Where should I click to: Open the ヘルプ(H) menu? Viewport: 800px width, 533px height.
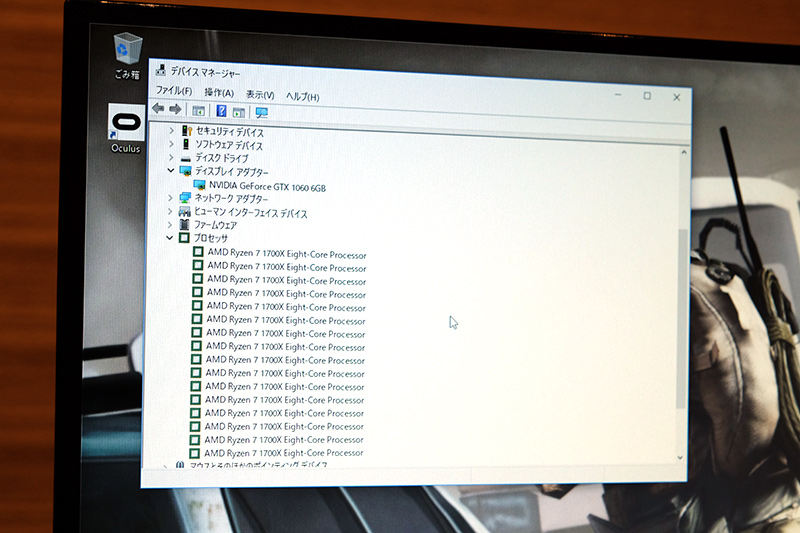(303, 97)
